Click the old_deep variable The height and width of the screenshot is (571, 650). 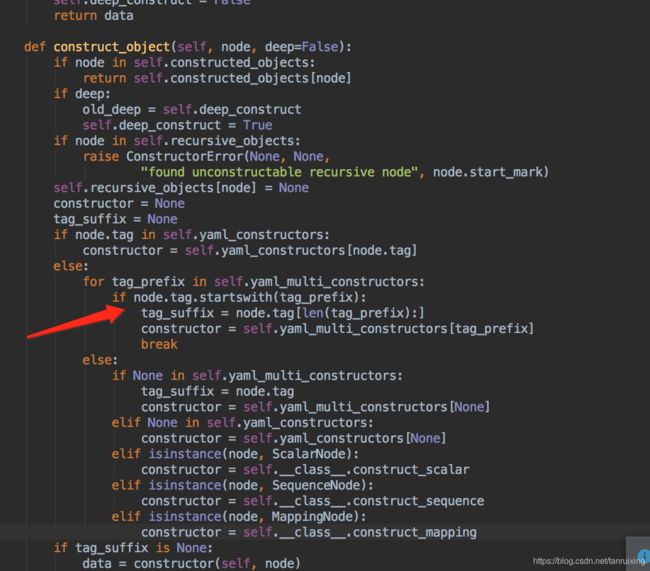coord(112,110)
